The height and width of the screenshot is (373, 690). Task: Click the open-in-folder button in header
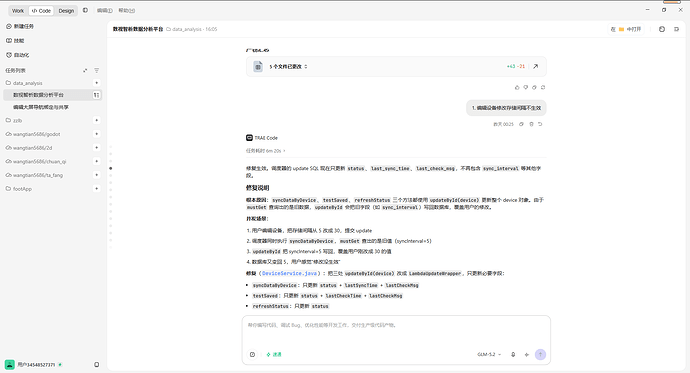click(x=626, y=29)
